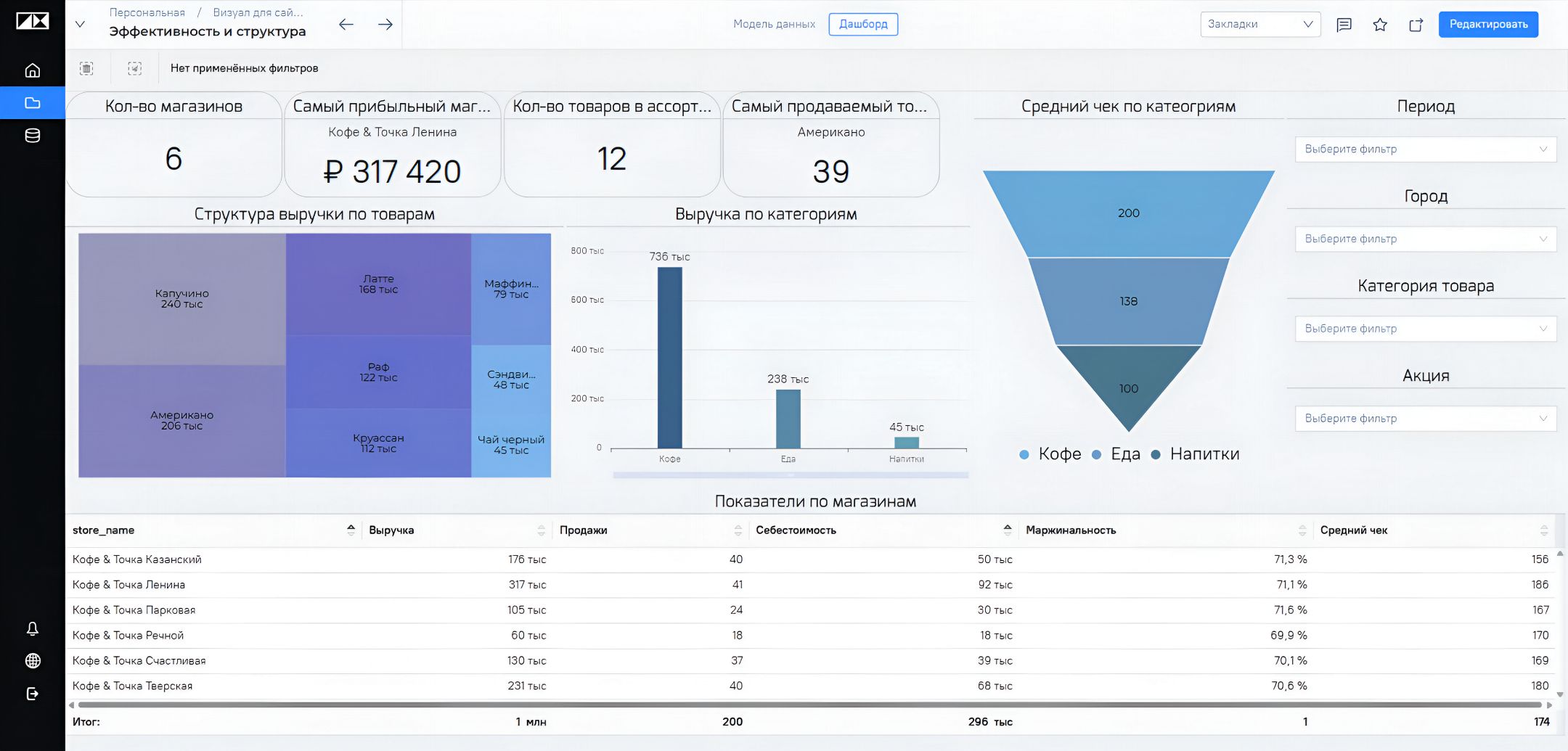Open the home icon in sidebar
Viewport: 1568px width, 751px height.
[x=32, y=70]
